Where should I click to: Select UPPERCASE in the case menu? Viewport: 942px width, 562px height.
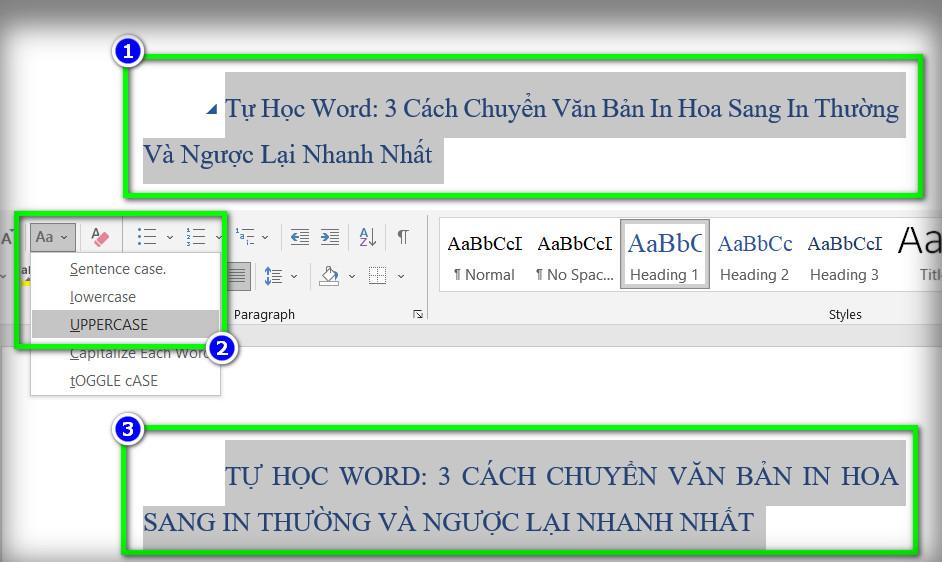click(125, 325)
